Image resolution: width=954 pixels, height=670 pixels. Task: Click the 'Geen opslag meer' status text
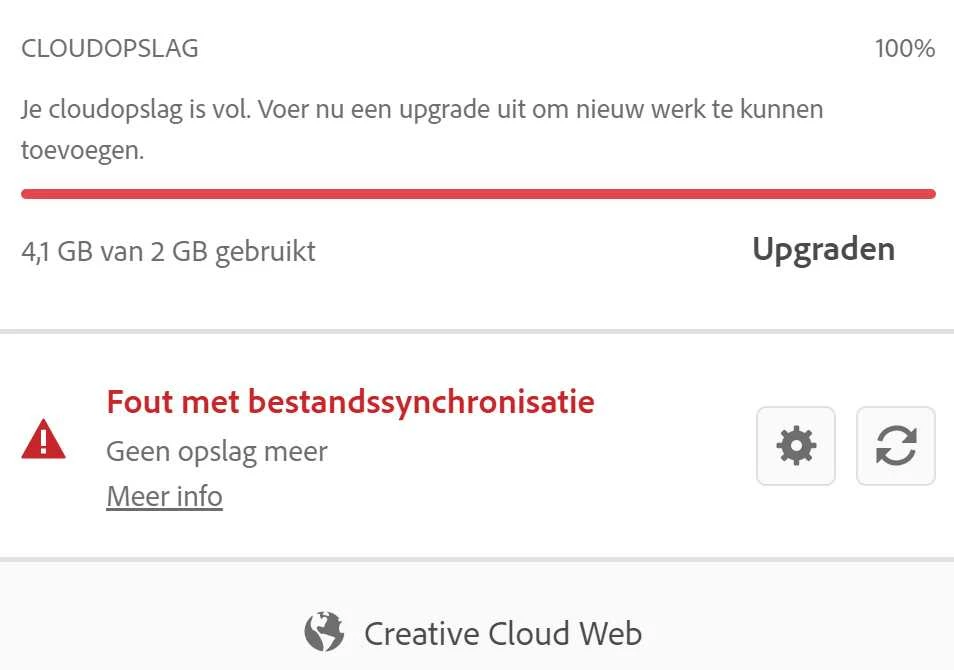pos(217,452)
